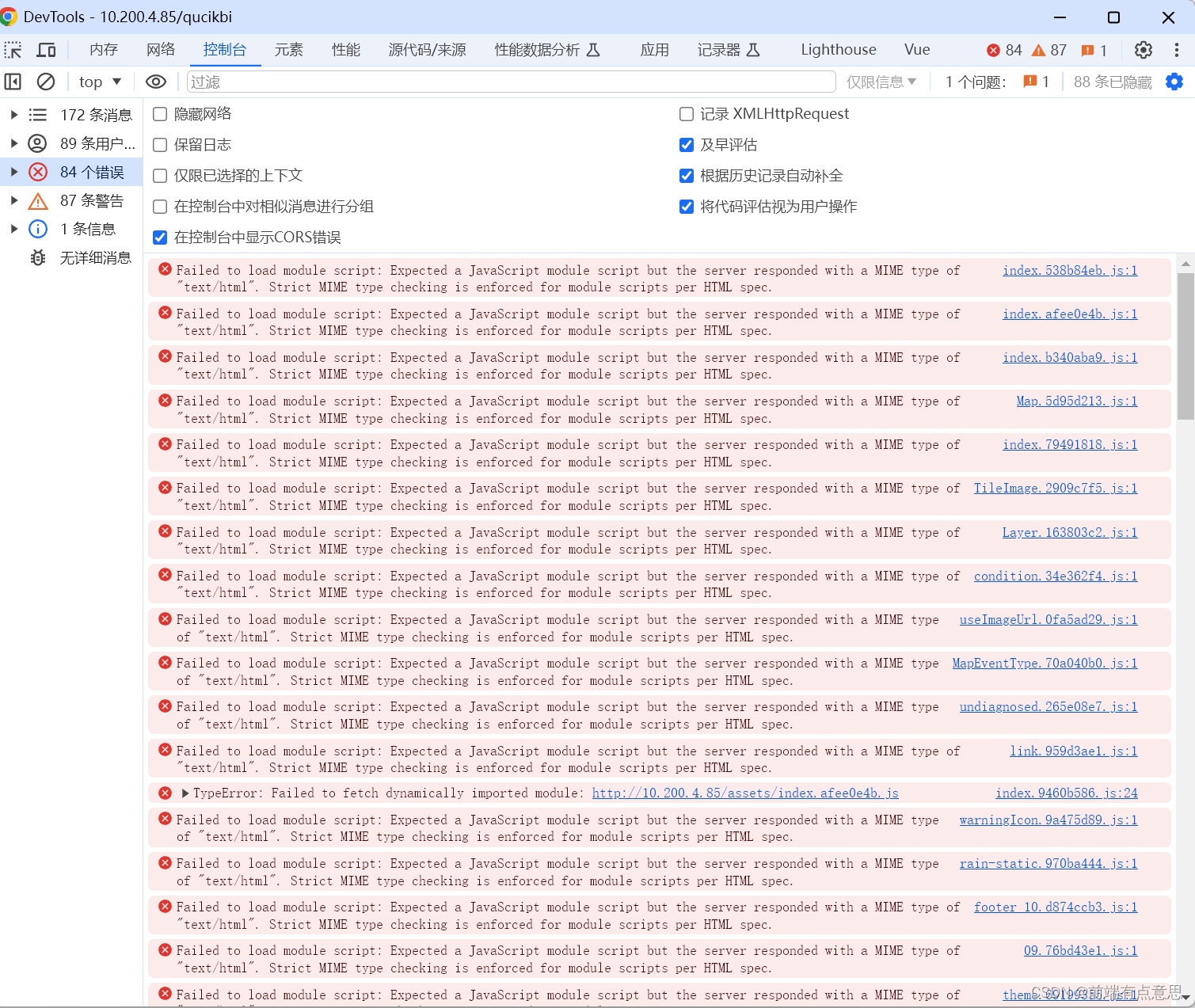Screen dimensions: 1195x1008
Task: Click the error icon beside the TypeError message
Action: click(x=165, y=793)
